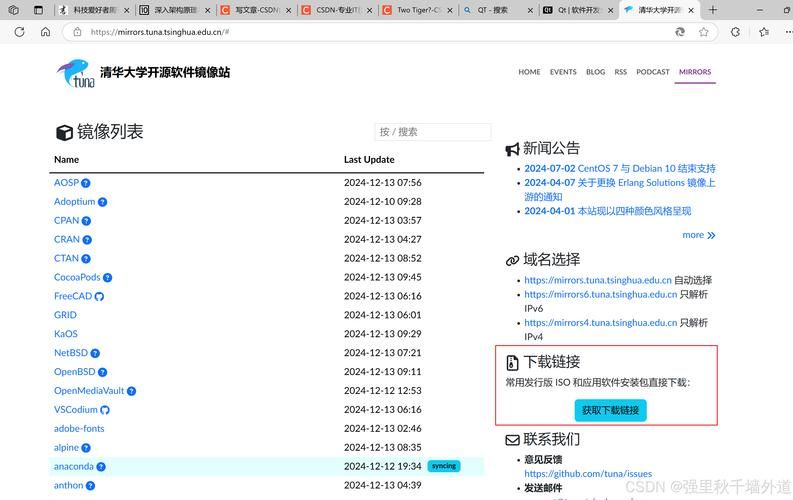Open NetBSD help question icon
This screenshot has width=793, height=500.
pyautogui.click(x=95, y=353)
